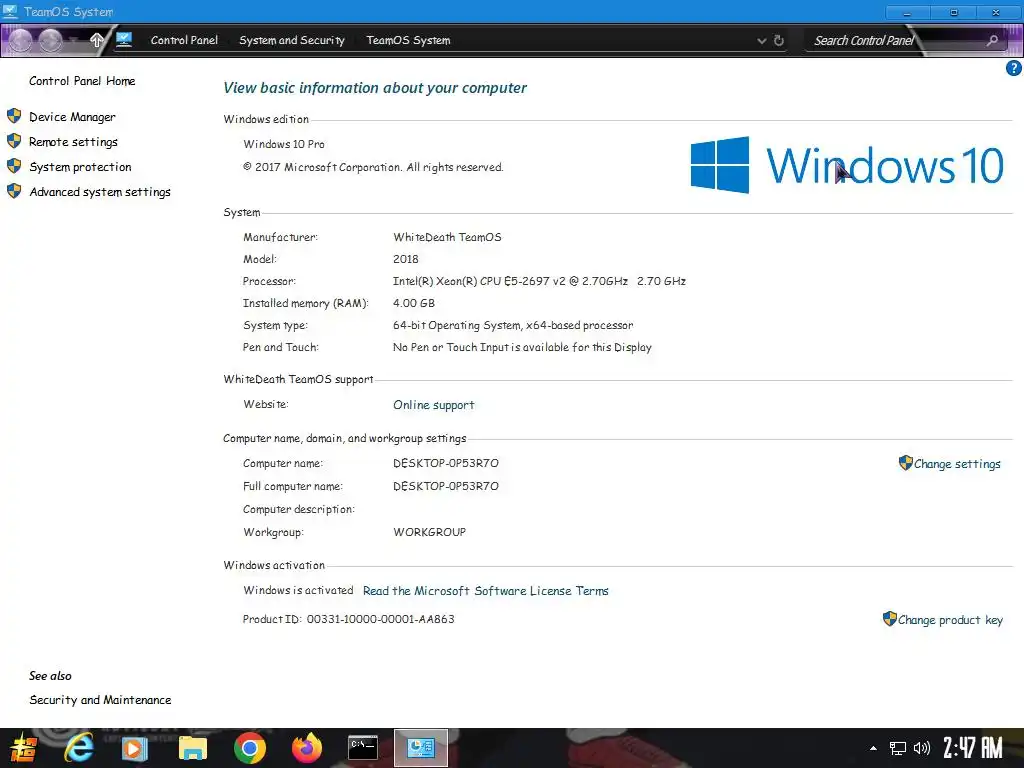Open Security and Maintenance
The image size is (1024, 768).
[100, 700]
